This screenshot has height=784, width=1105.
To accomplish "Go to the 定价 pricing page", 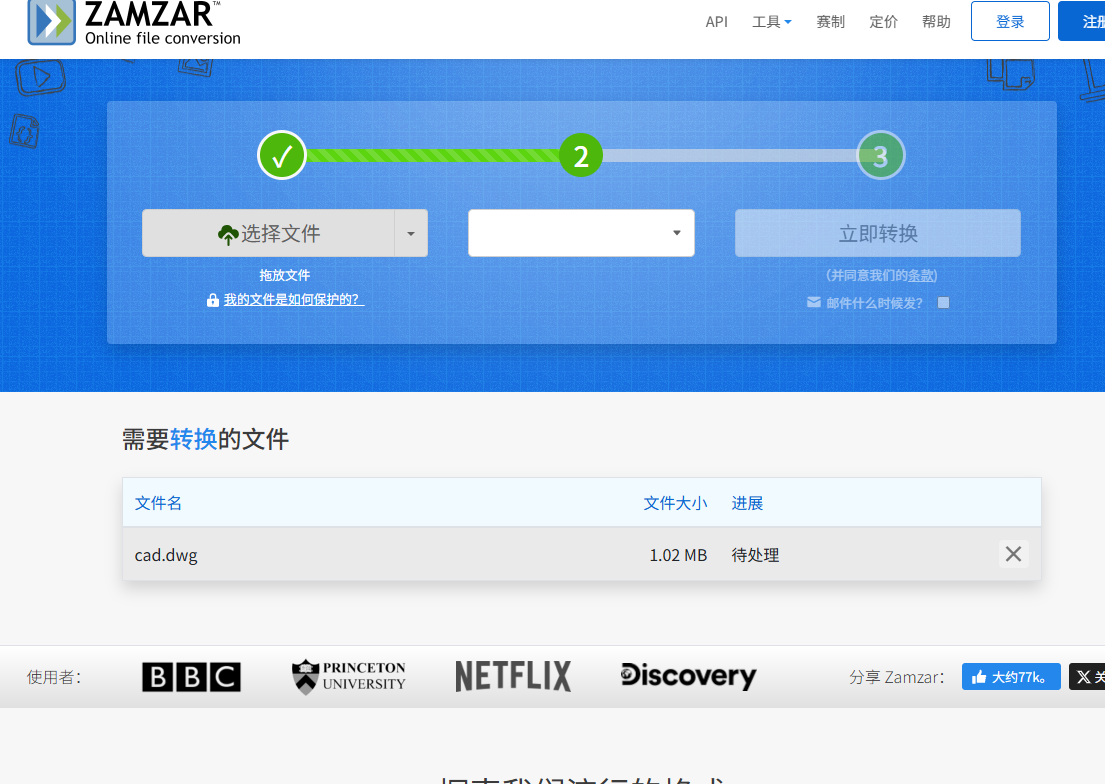I will click(883, 21).
